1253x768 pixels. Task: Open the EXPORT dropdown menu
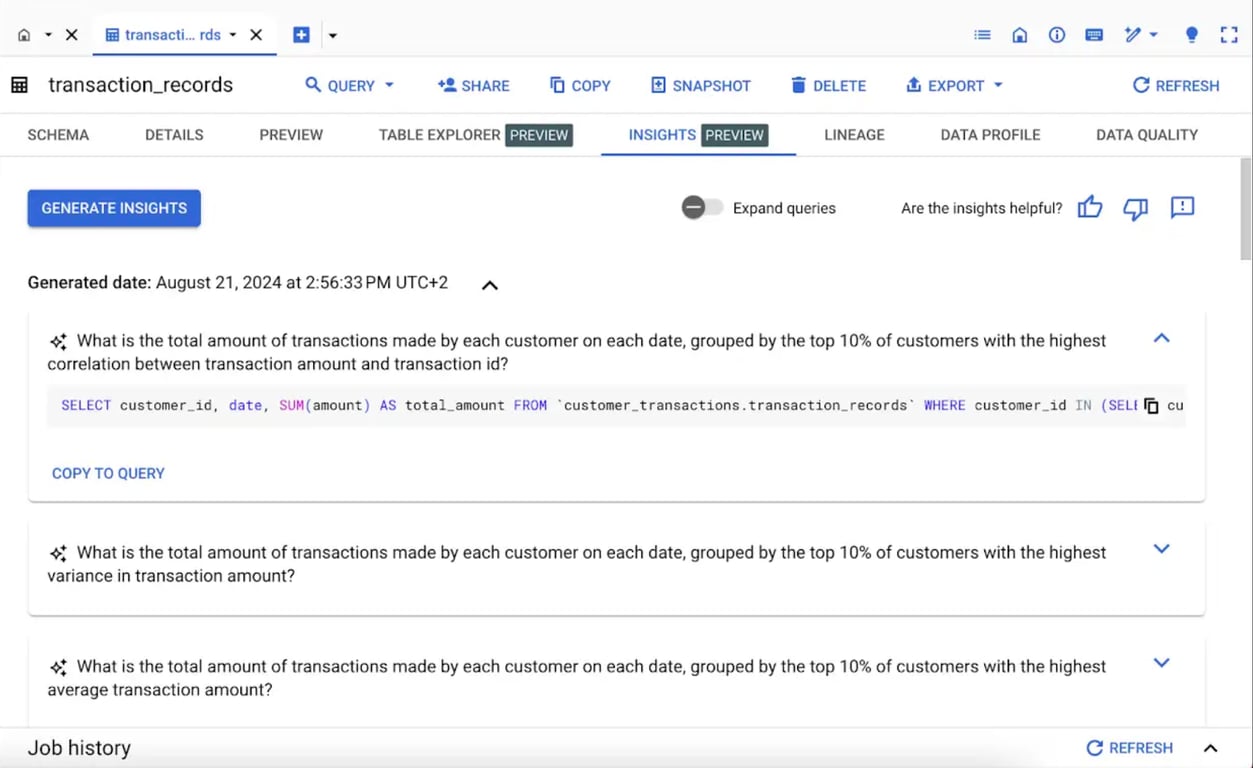coord(954,86)
